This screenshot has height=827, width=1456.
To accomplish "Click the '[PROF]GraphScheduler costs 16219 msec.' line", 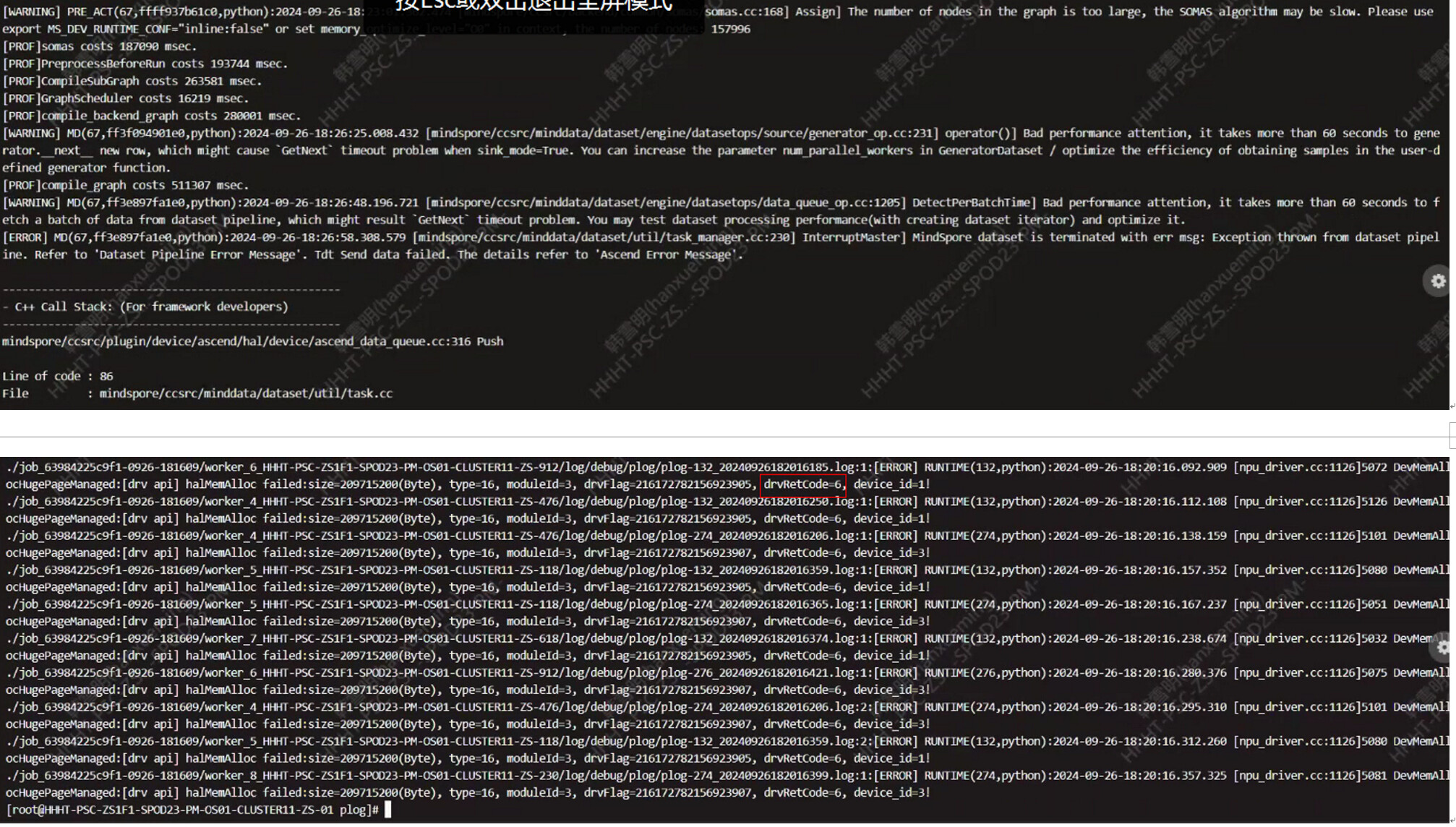I will click(125, 98).
